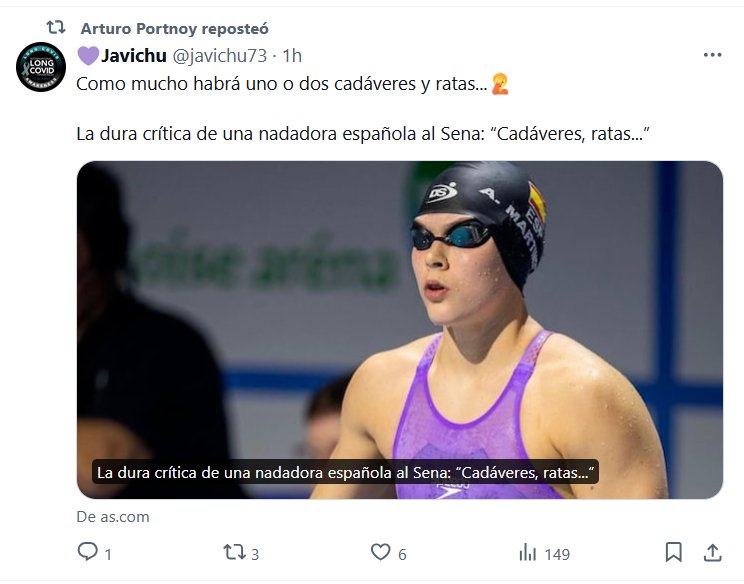The image size is (744, 584).
Task: Follow the "De as.com" source link
Action: pos(112,517)
